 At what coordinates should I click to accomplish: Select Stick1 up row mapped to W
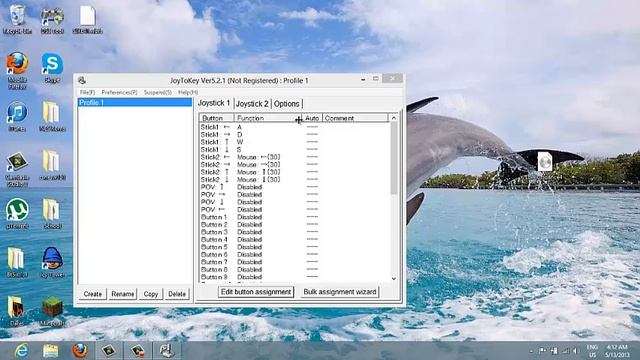[294, 142]
